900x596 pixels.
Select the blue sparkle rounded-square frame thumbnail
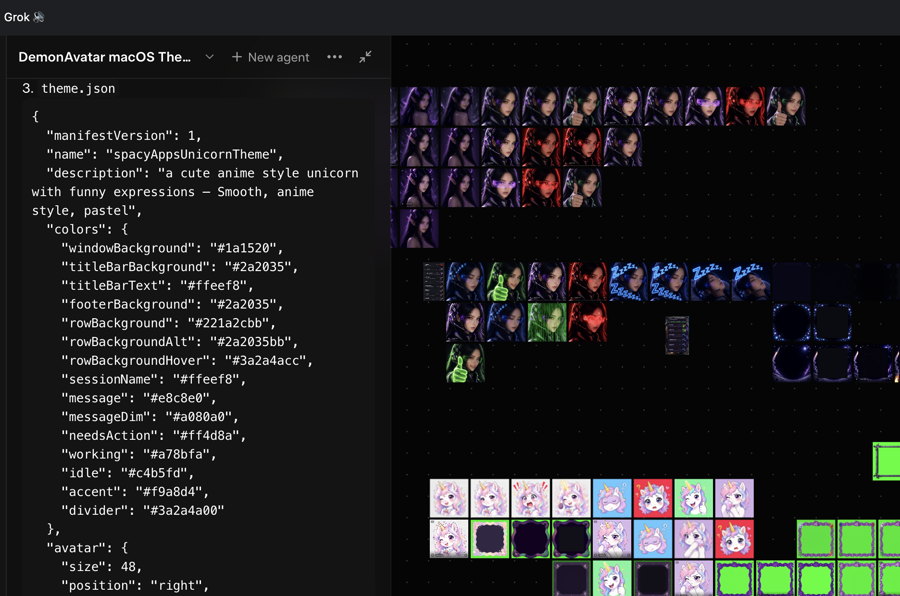[832, 323]
